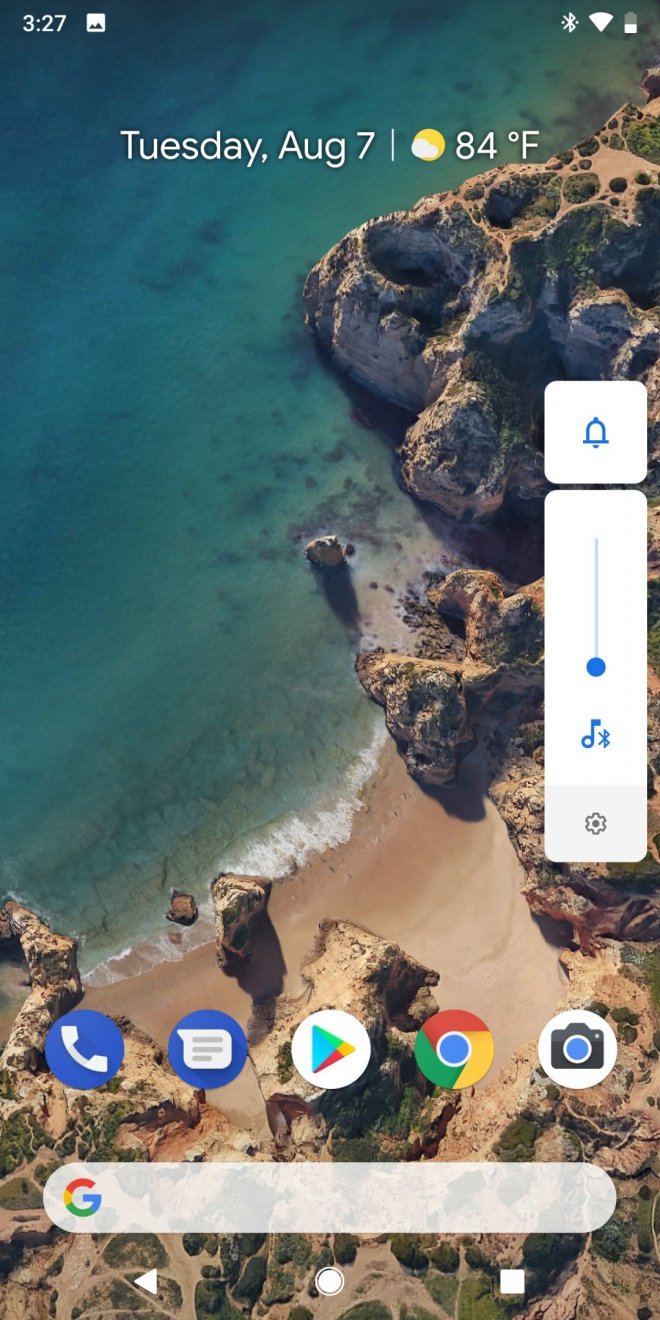Tap the image notification icon in status bar

coord(96,23)
